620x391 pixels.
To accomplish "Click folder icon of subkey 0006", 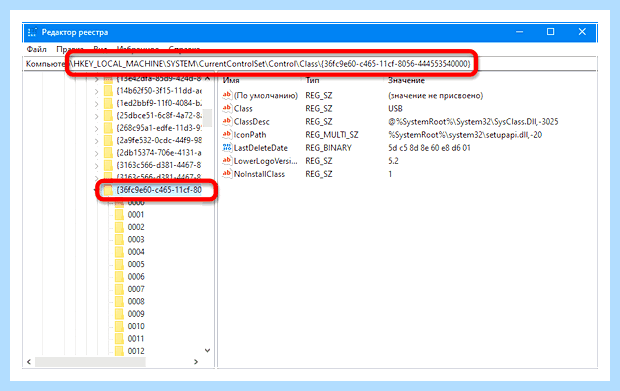I will [119, 276].
